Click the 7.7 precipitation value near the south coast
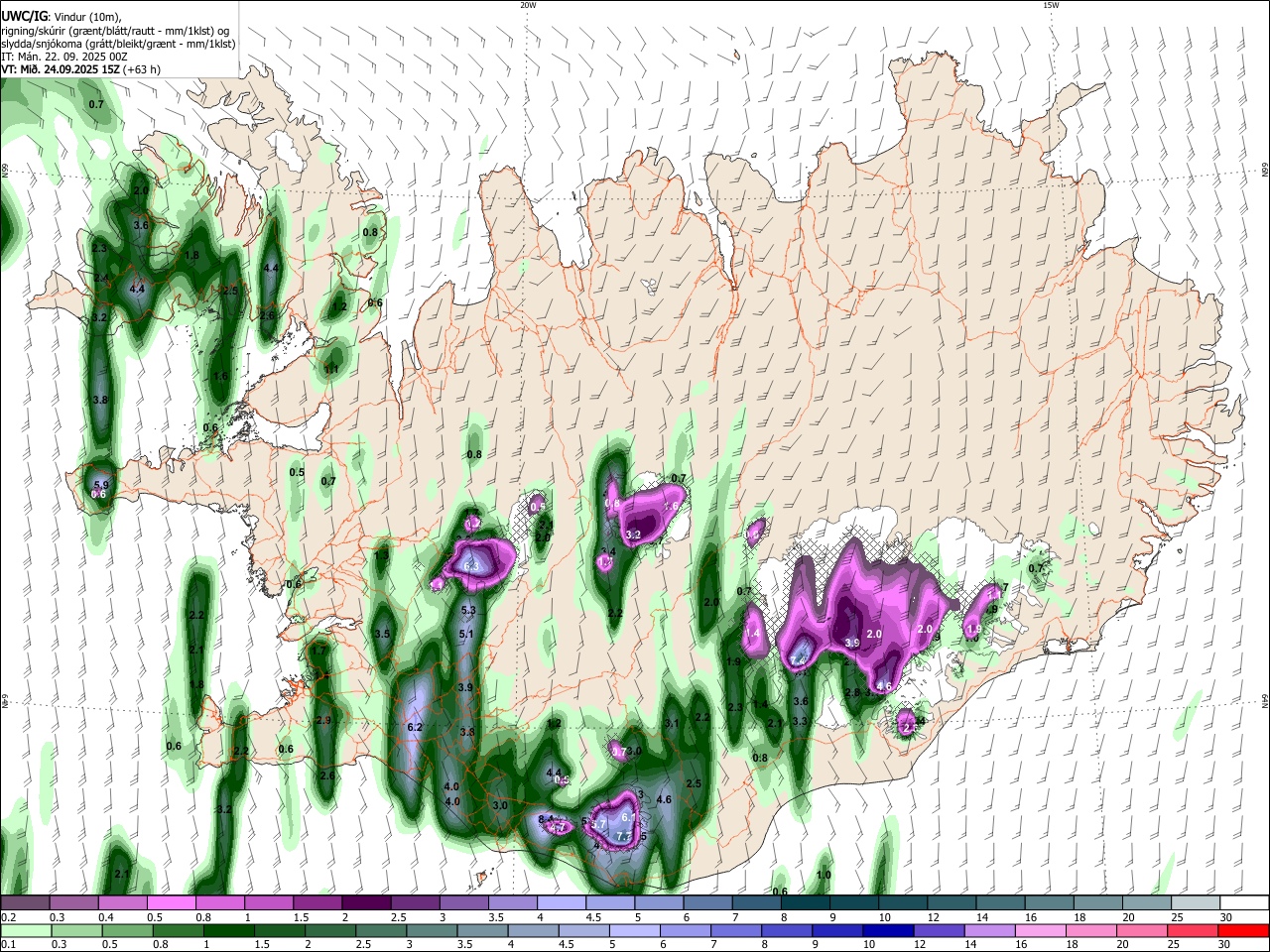 click(623, 837)
